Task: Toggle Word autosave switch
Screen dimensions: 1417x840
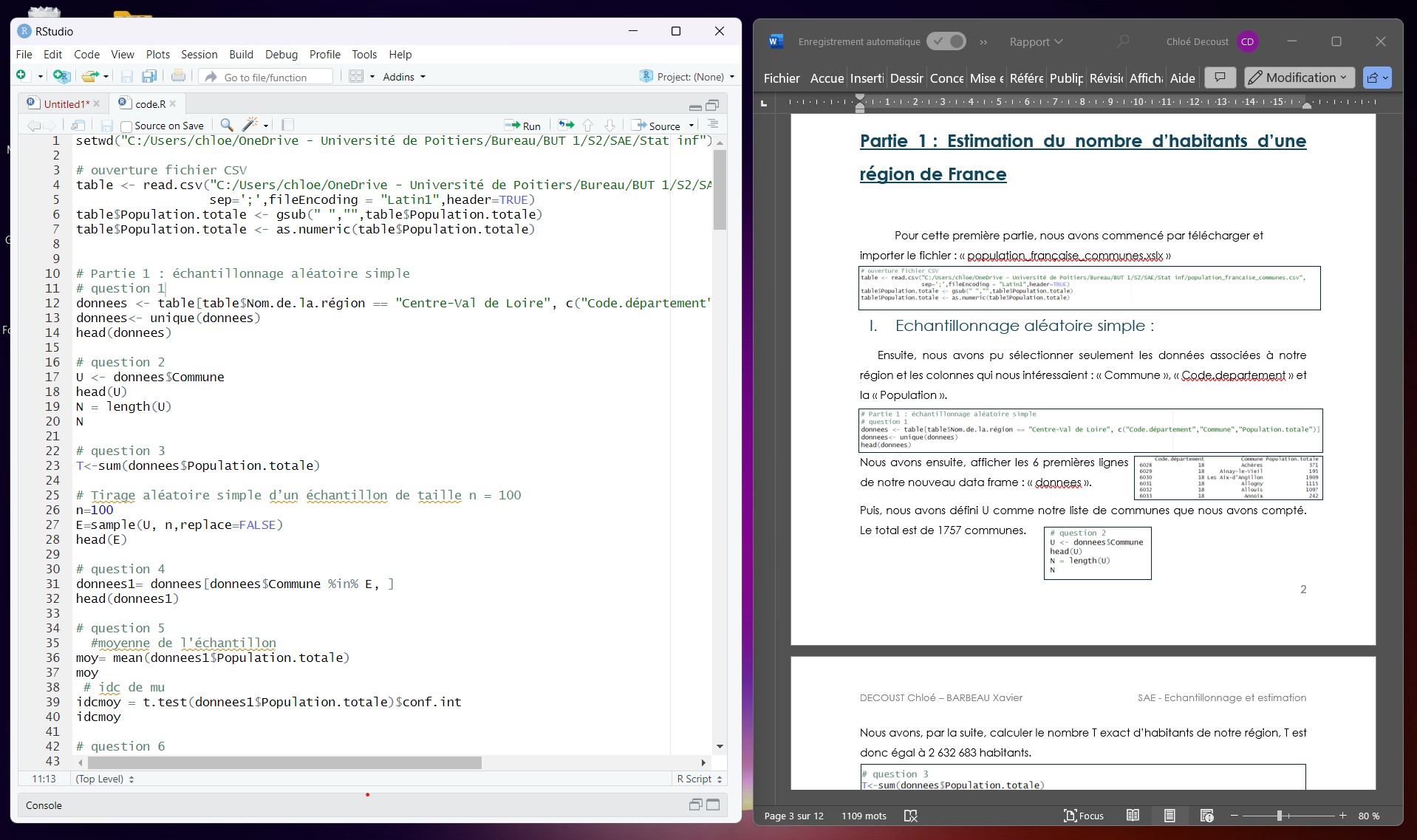Action: (946, 41)
